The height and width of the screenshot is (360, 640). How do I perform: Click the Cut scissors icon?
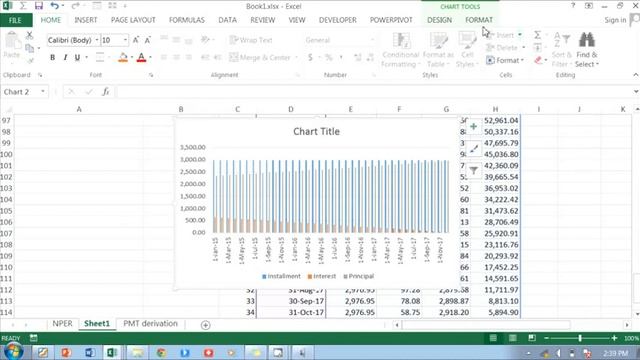pyautogui.click(x=29, y=36)
